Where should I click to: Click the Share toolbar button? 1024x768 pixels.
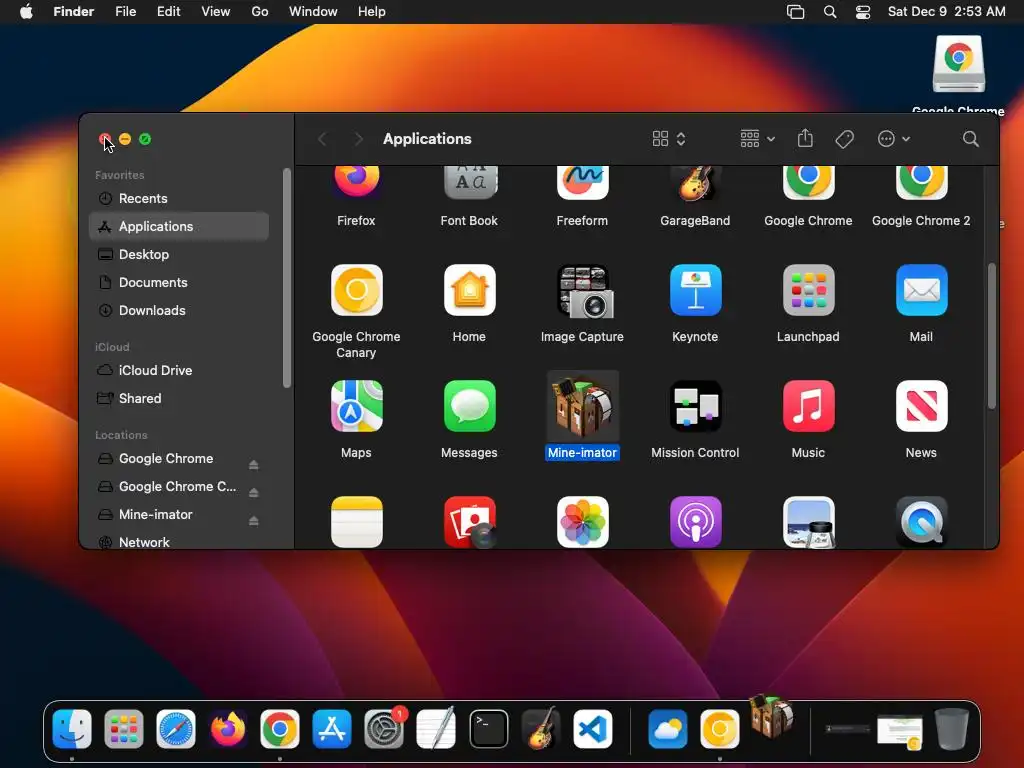805,138
